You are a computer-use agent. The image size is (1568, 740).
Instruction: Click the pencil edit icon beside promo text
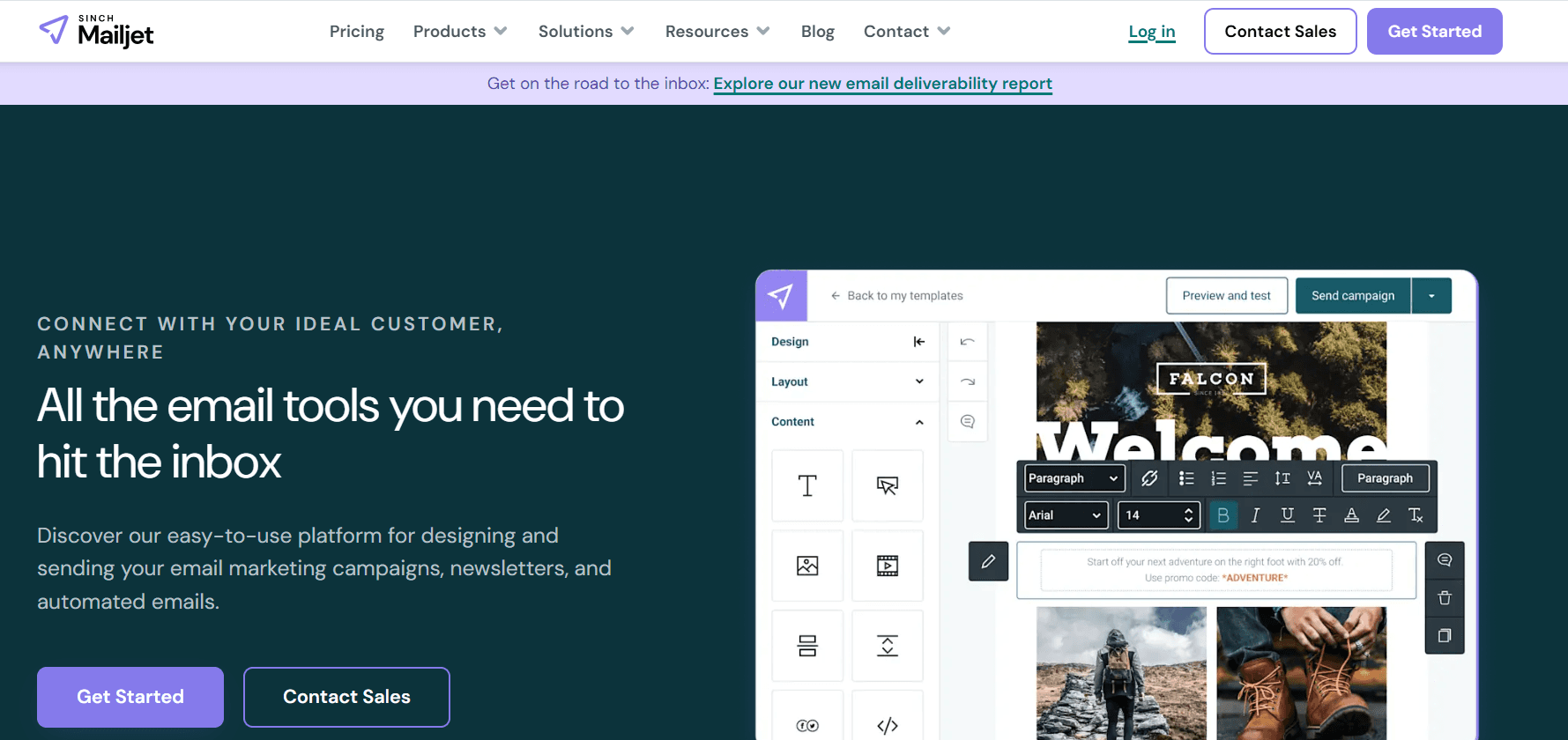(x=988, y=561)
